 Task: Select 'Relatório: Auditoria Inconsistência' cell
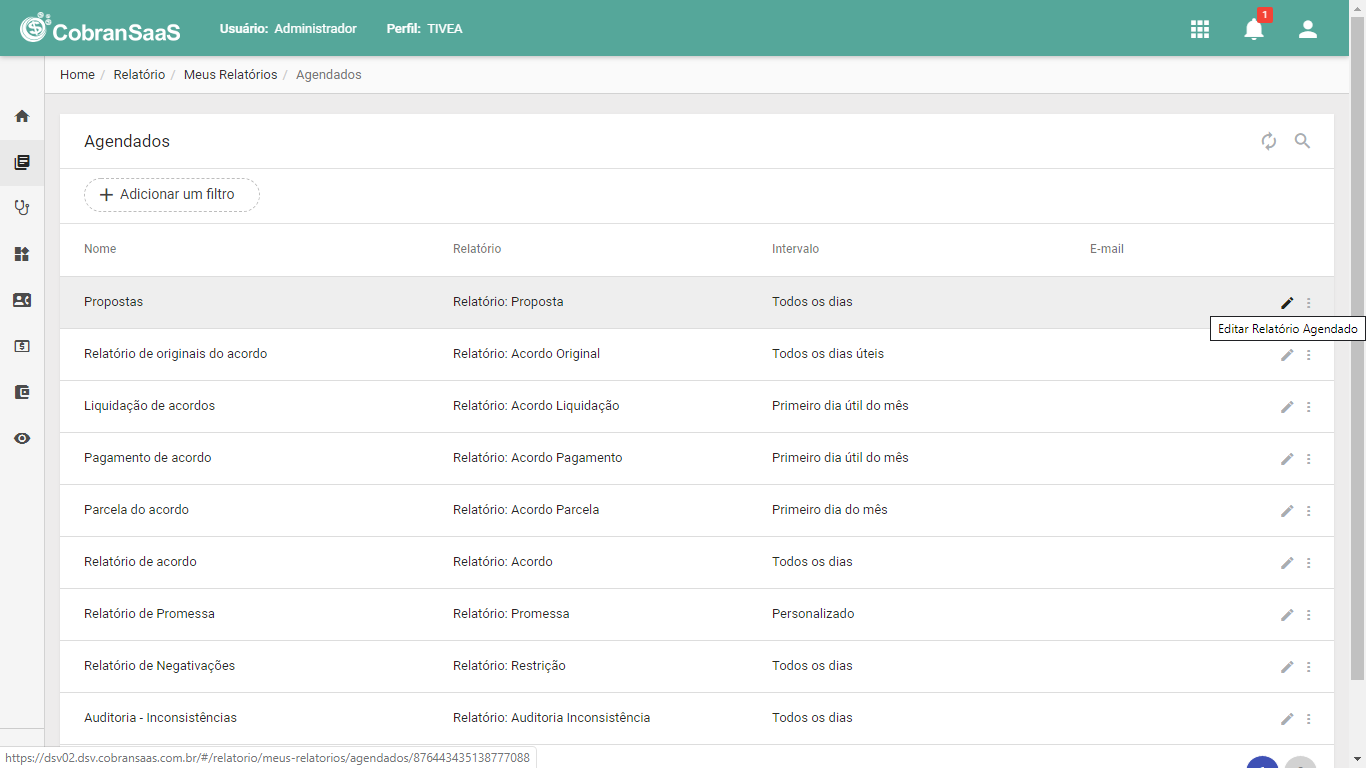551,718
